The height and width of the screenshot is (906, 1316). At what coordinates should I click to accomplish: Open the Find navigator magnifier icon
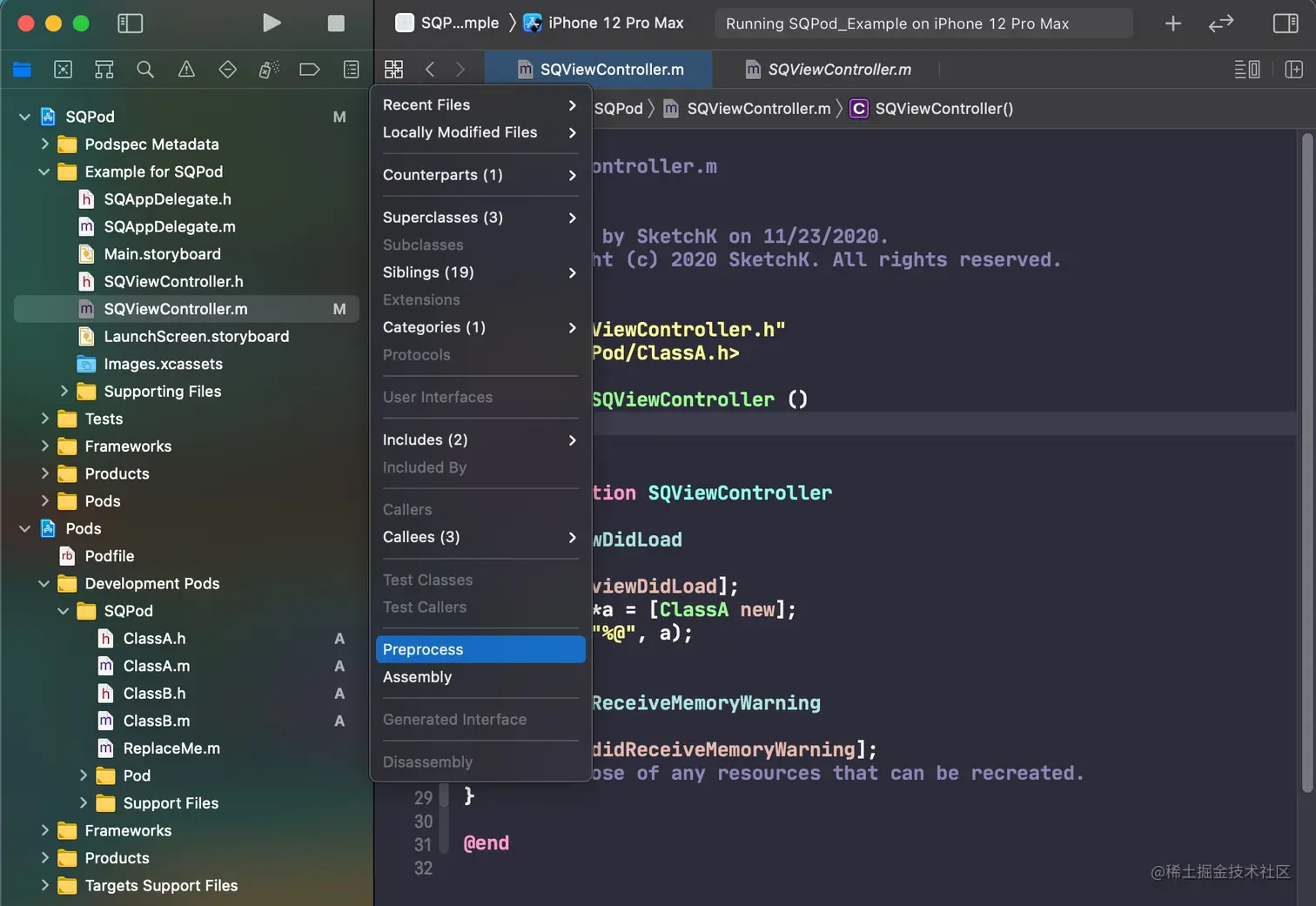pos(145,70)
